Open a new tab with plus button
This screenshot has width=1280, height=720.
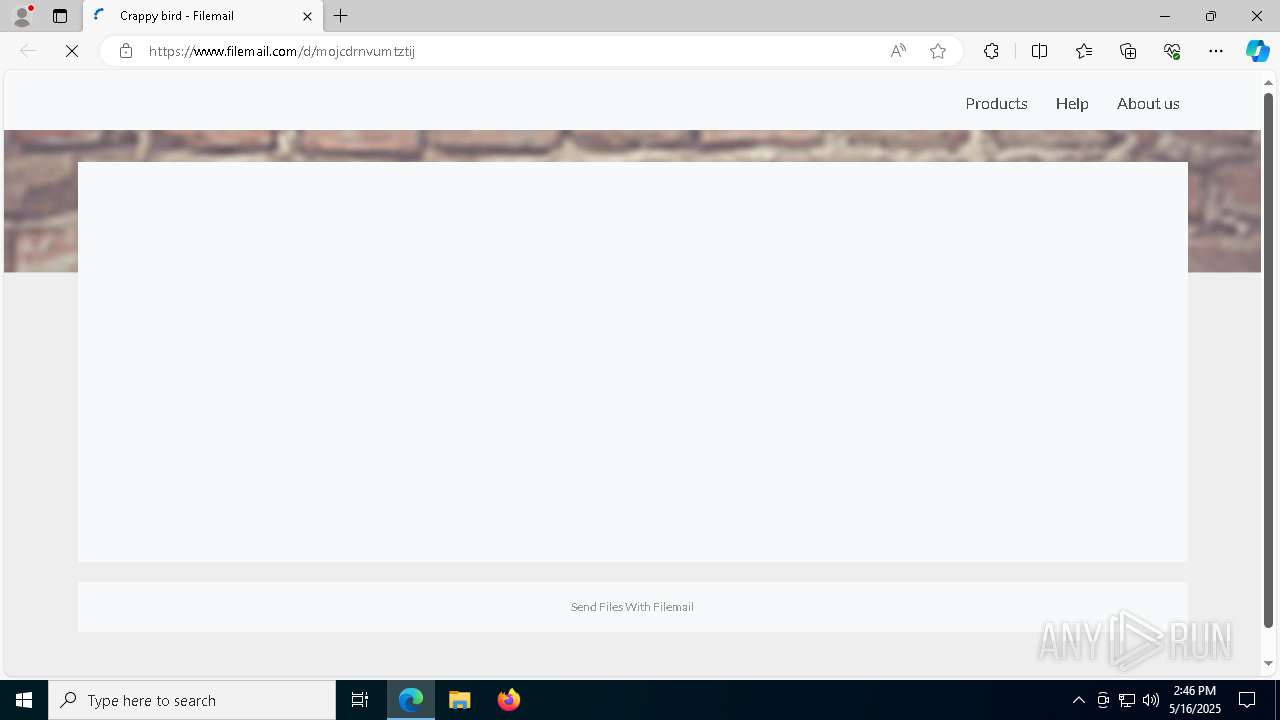coord(341,16)
